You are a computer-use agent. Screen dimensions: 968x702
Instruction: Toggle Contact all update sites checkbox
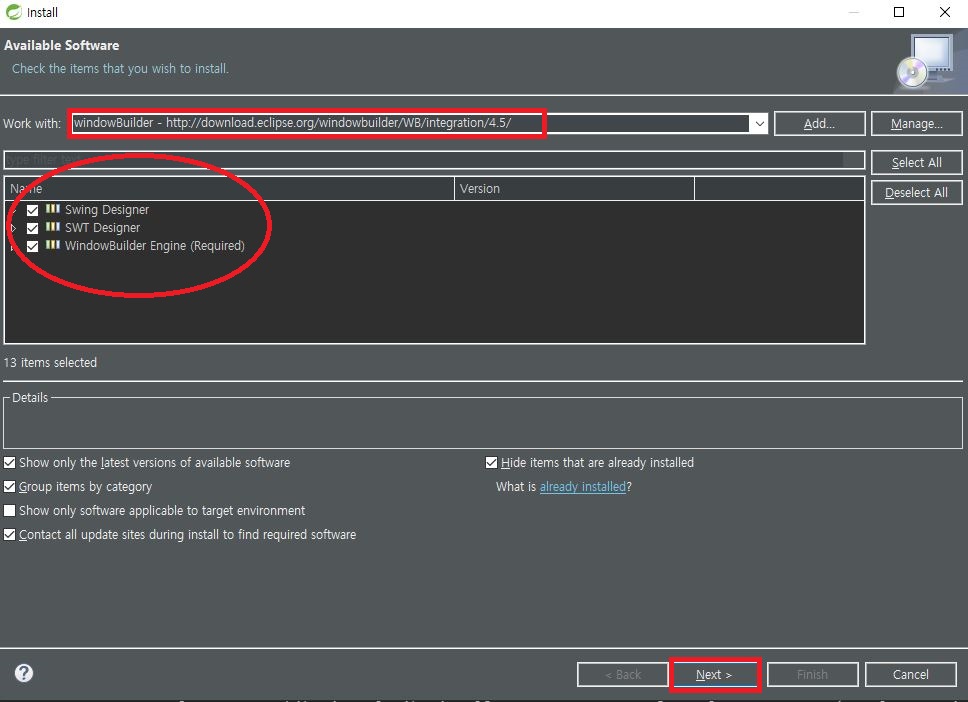click(10, 535)
